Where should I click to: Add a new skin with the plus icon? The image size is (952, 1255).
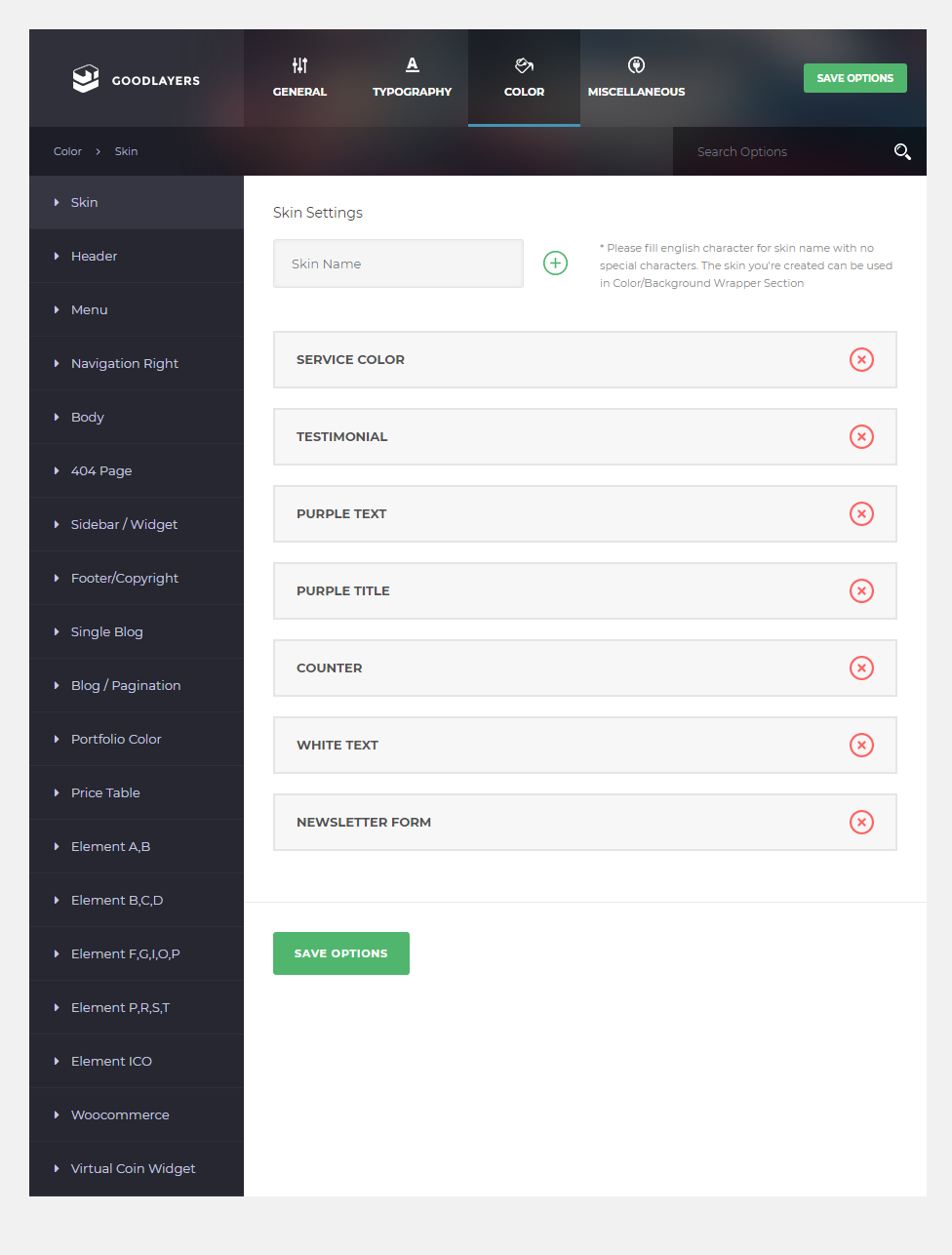(x=555, y=263)
